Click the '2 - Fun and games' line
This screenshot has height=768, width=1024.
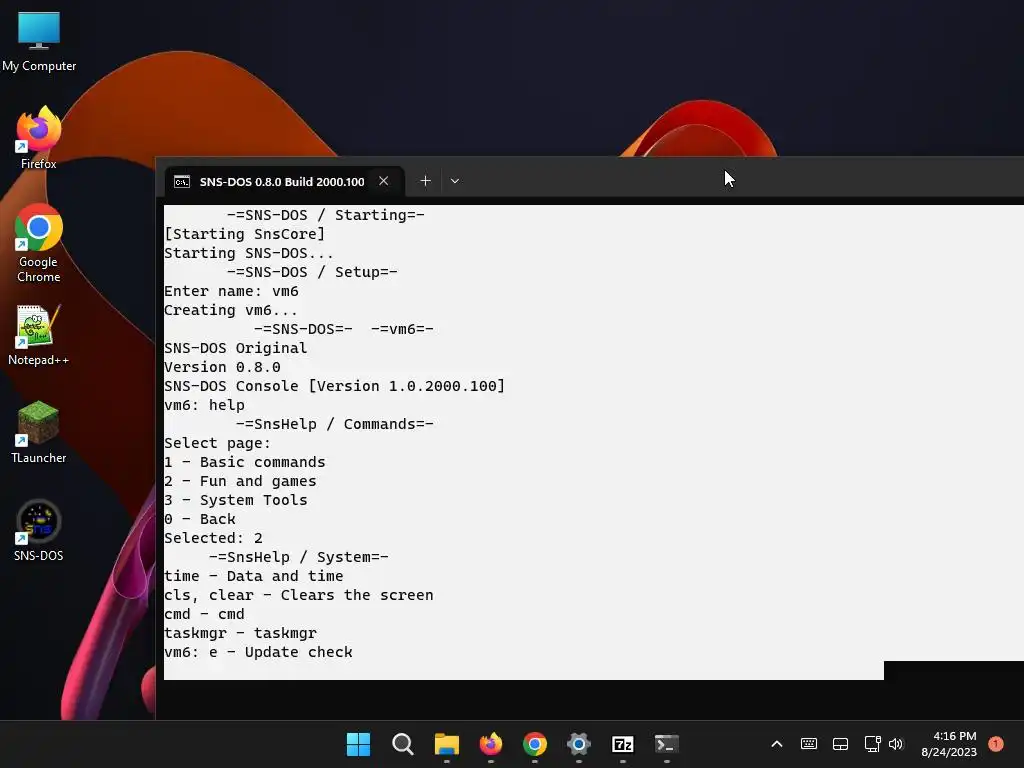[x=240, y=481]
